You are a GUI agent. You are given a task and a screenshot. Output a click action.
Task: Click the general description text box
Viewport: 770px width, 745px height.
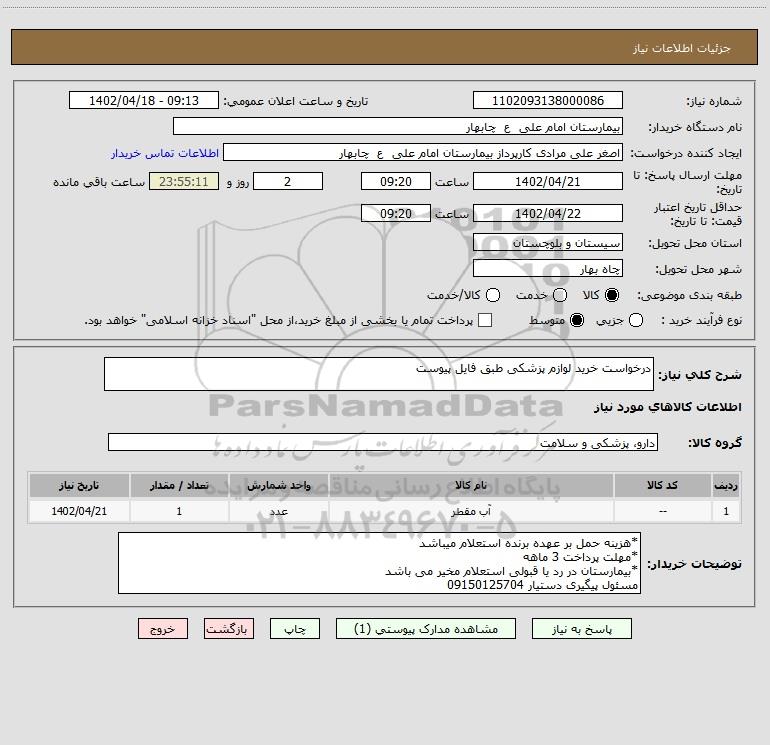click(x=379, y=374)
